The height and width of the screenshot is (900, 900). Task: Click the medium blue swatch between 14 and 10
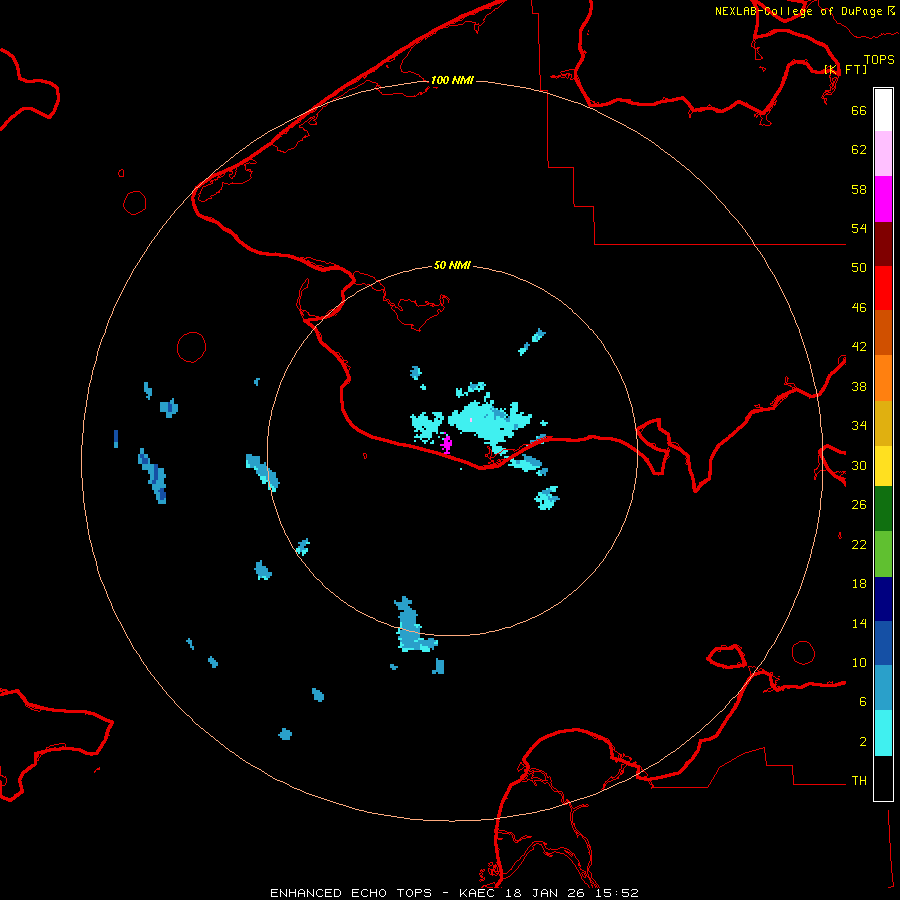[x=883, y=643]
